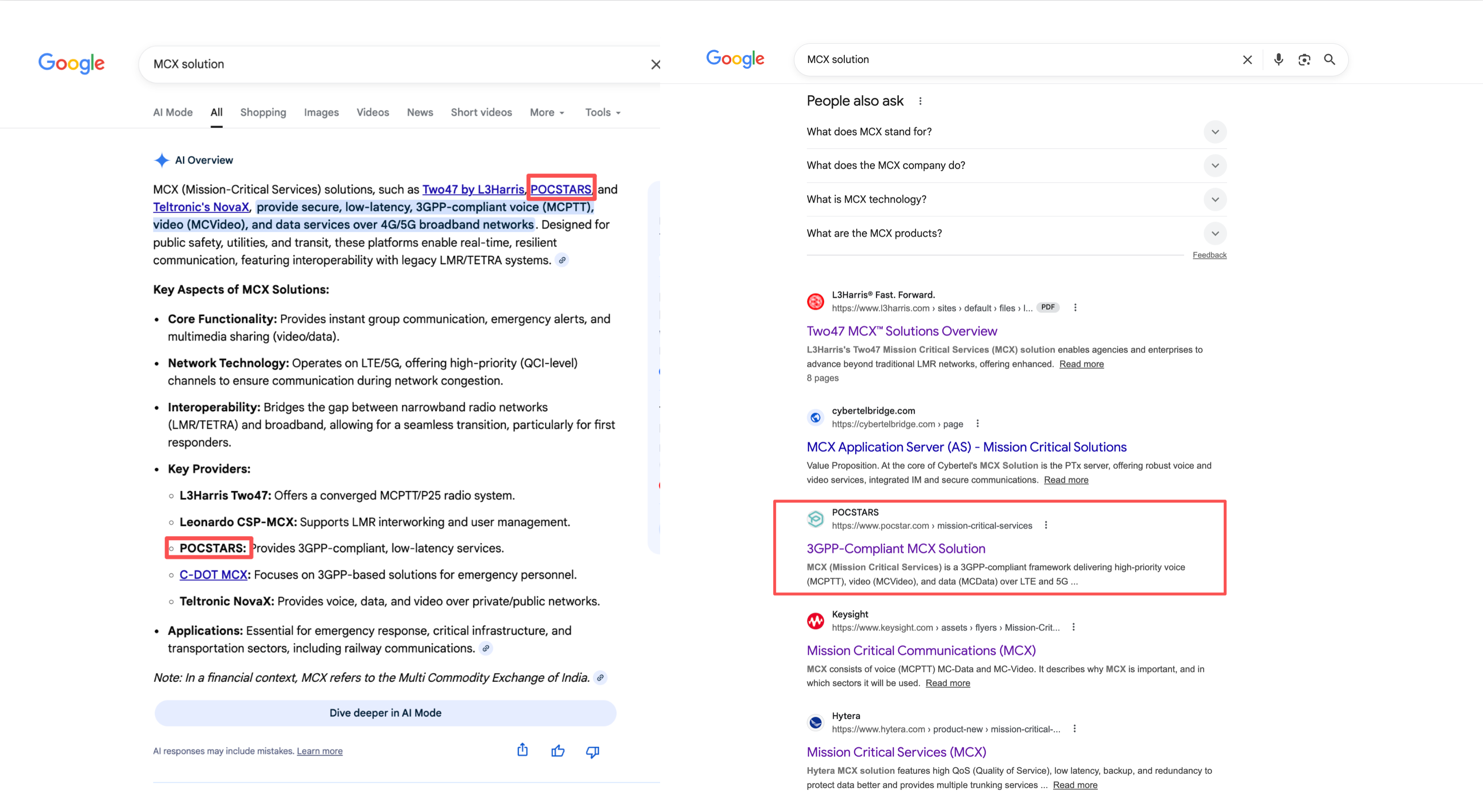Click Read more on Keysight snippet
Screen dimensions: 1483x812
point(948,683)
